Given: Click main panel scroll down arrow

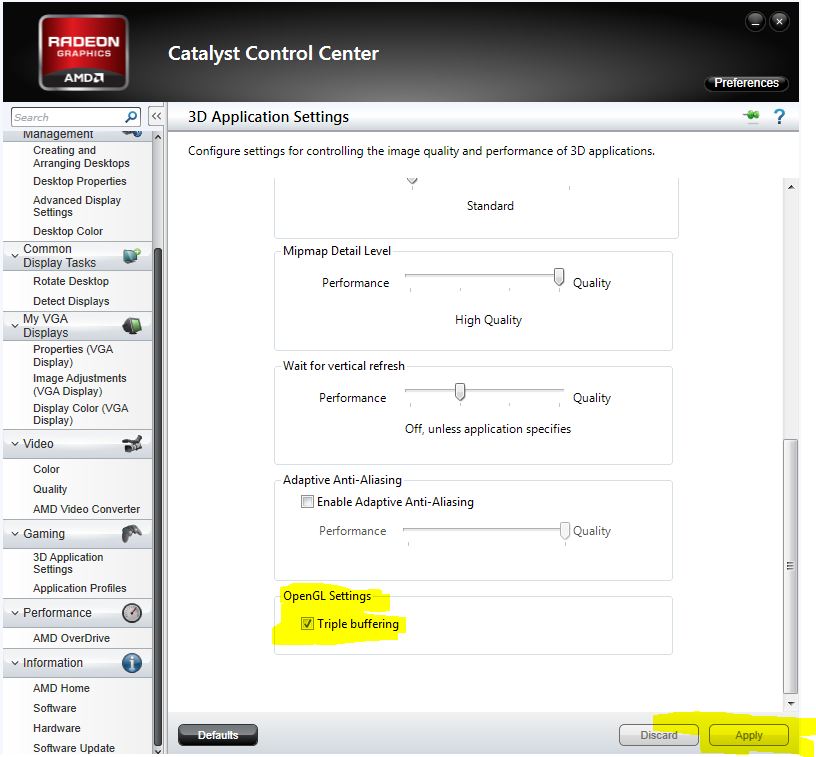Looking at the screenshot, I should 790,703.
